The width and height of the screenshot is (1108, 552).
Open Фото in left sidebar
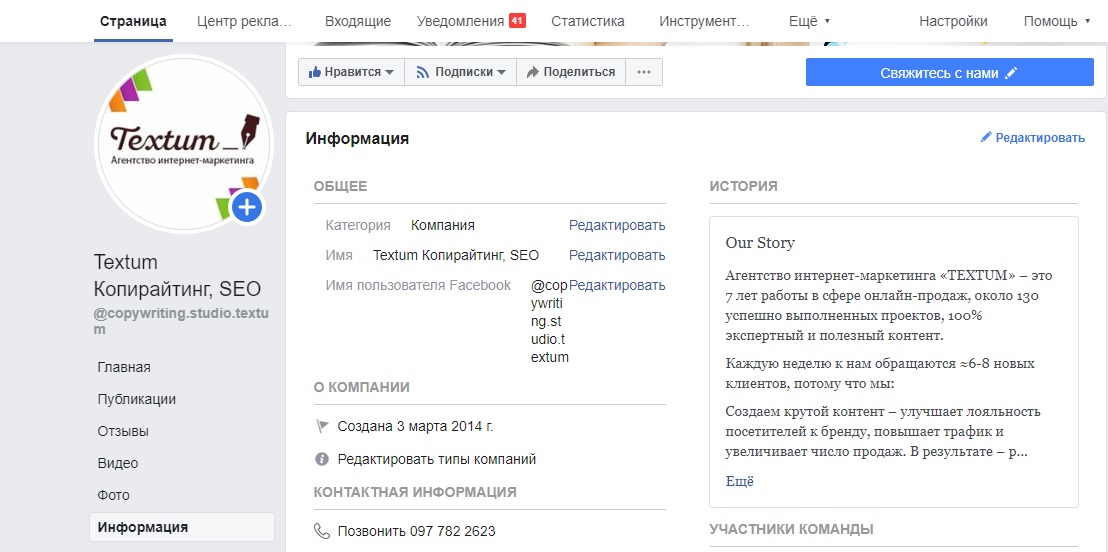point(114,495)
